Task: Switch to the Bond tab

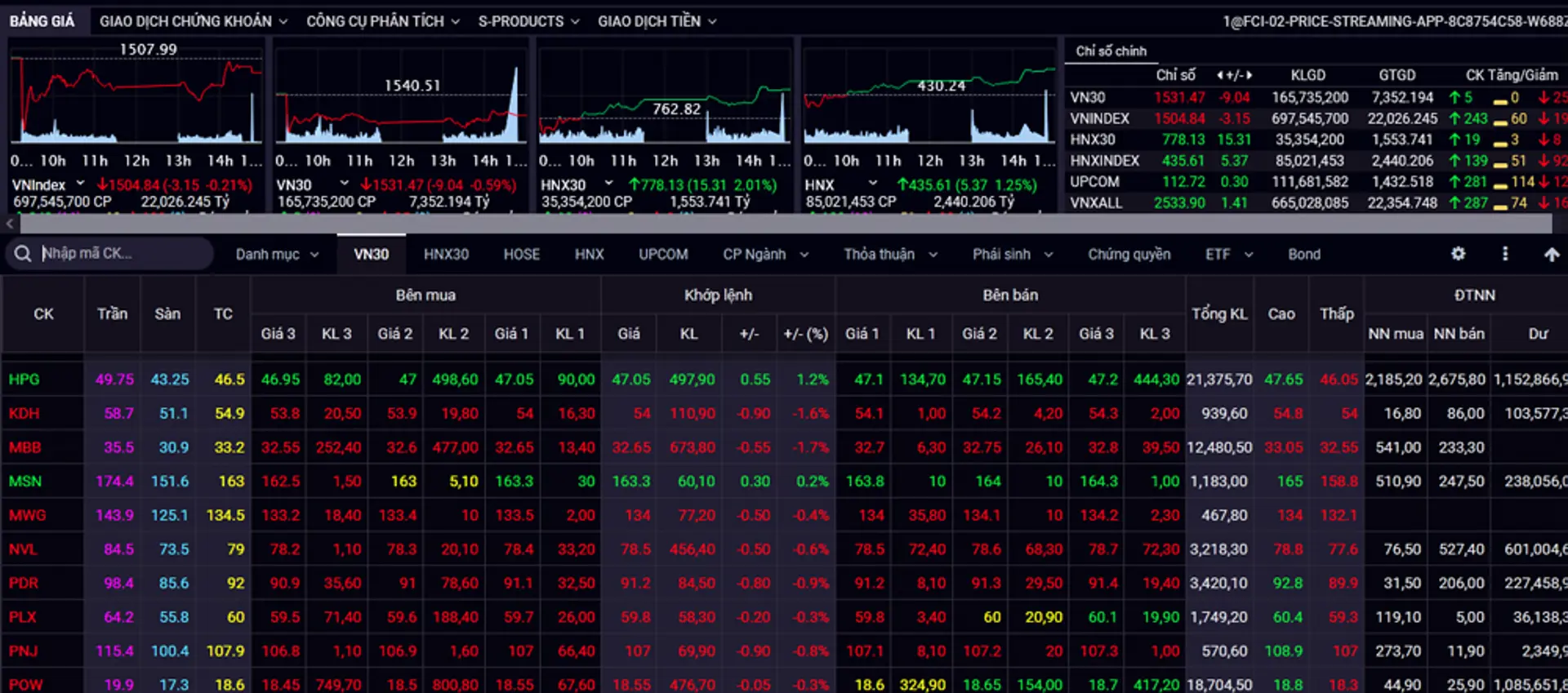Action: tap(1304, 255)
